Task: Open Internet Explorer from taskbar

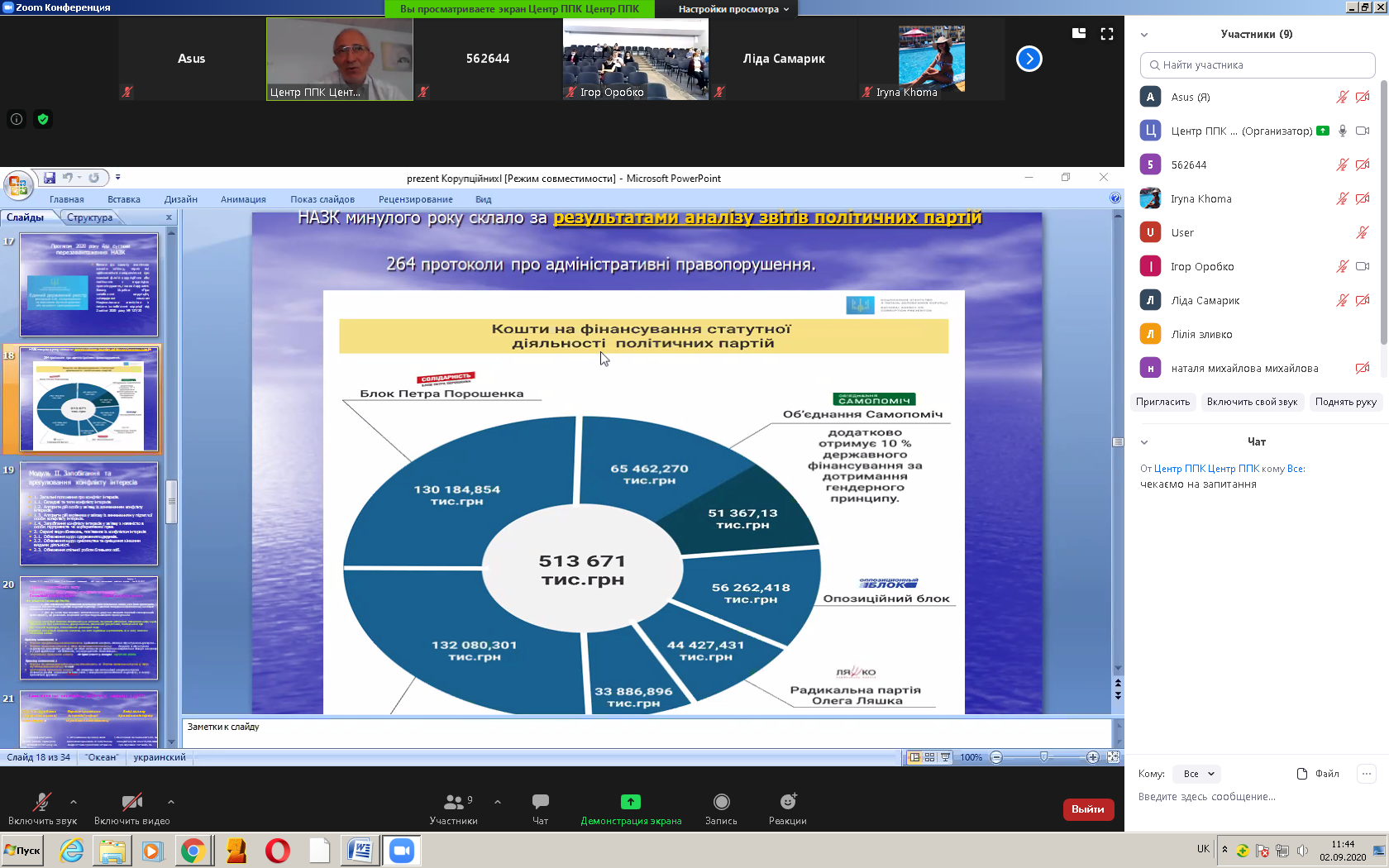Action: (x=72, y=851)
